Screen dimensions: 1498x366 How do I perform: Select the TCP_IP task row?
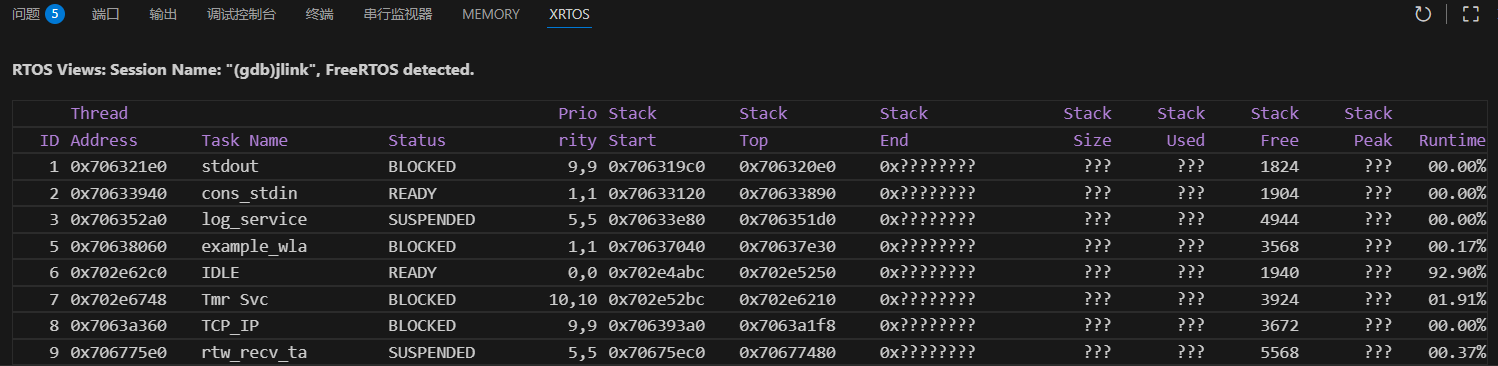[x=749, y=326]
